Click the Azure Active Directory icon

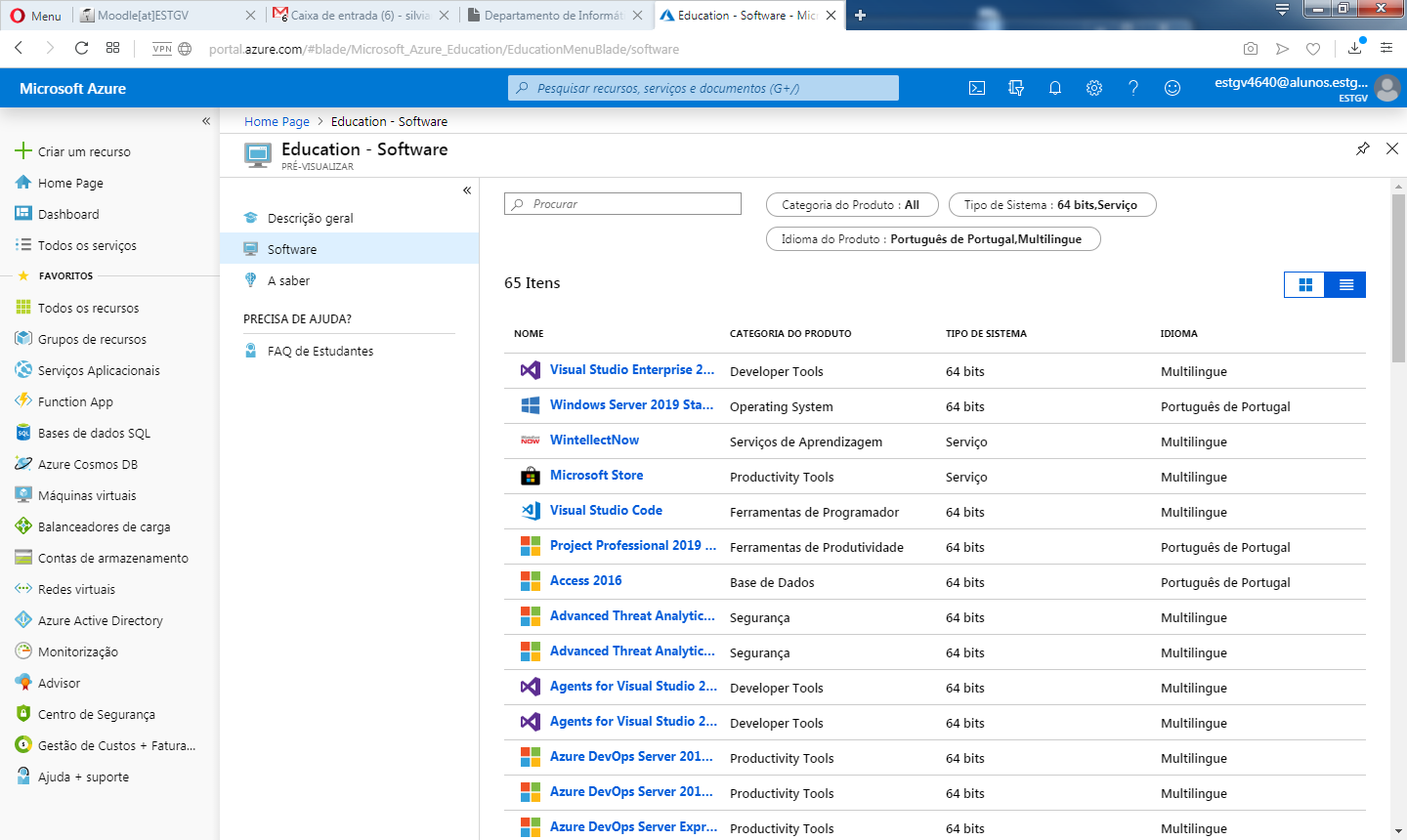[x=23, y=620]
